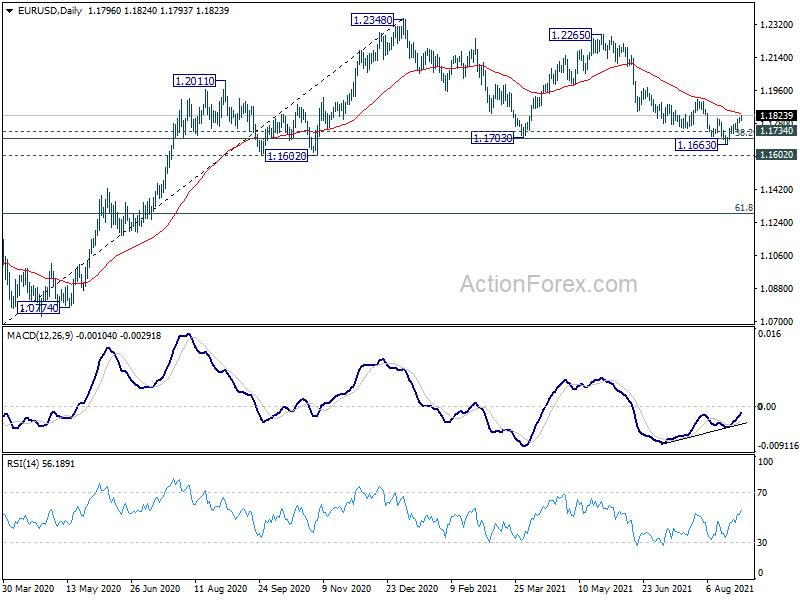Select the EURUSD,Daily chart title text
This screenshot has height=600, width=800.
point(49,11)
